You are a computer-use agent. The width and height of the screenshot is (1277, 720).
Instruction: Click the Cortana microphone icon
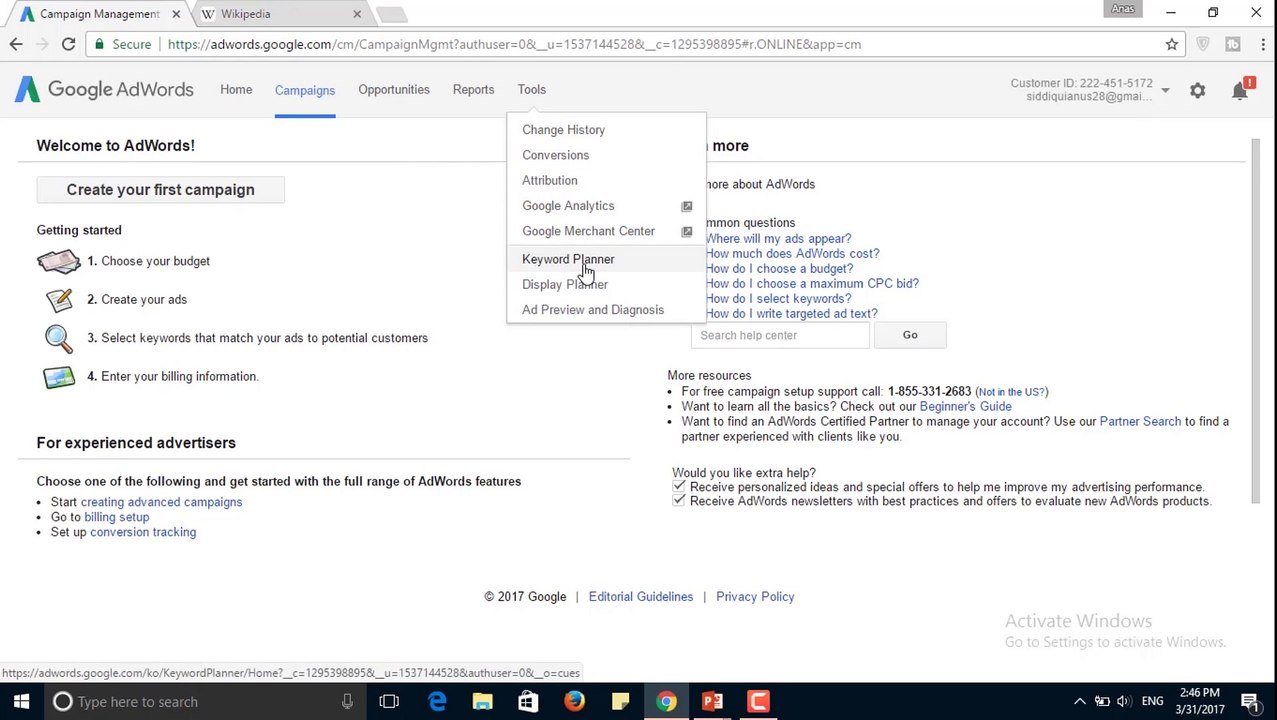point(347,702)
